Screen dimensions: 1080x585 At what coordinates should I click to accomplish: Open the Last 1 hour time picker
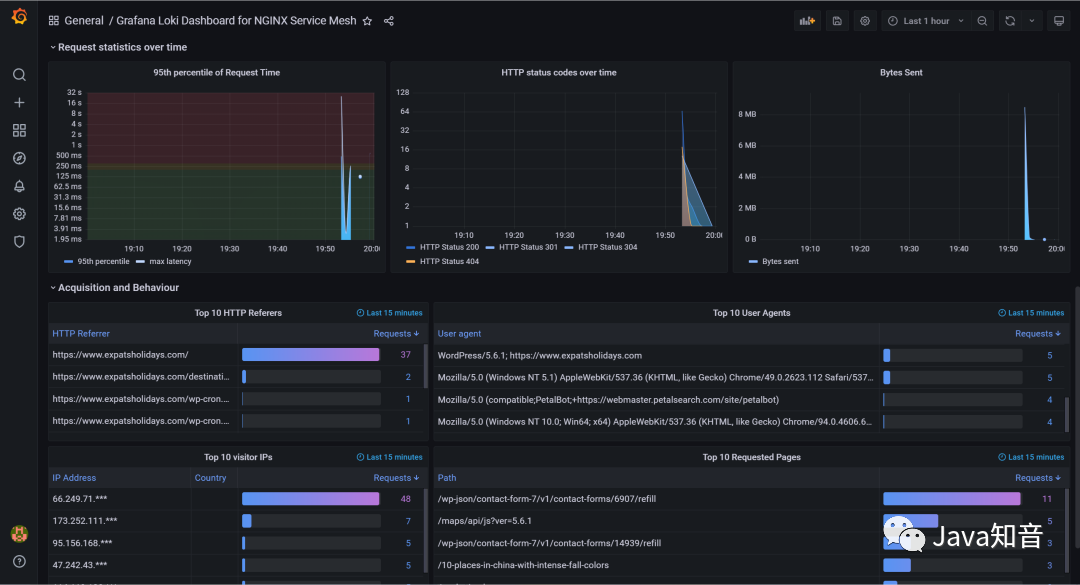(x=926, y=21)
